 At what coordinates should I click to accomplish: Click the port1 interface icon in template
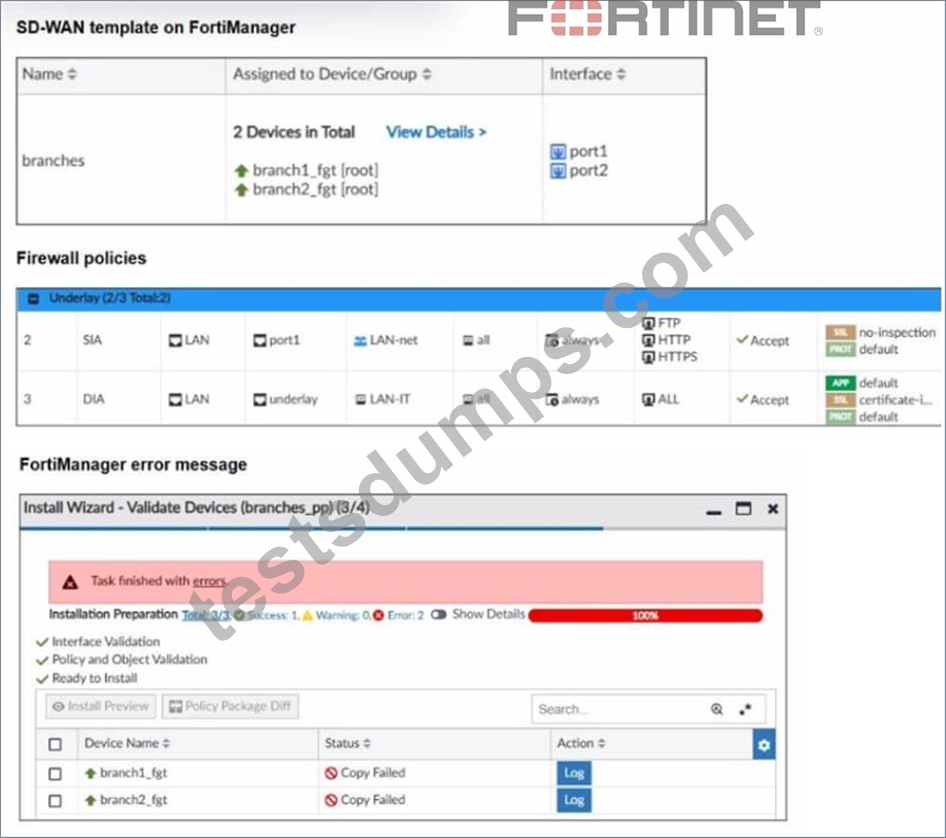(x=558, y=151)
